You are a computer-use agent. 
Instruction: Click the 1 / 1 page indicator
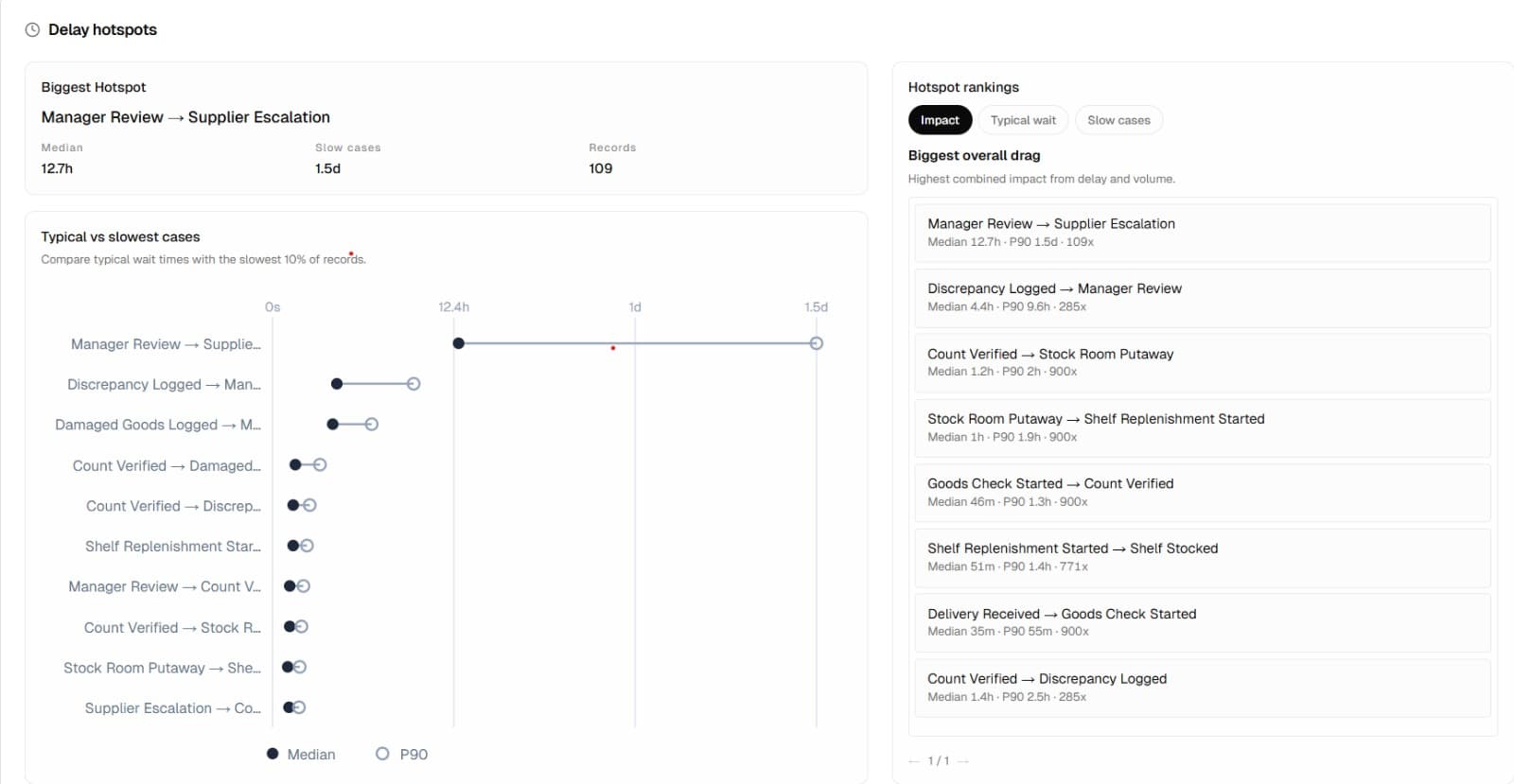pyautogui.click(x=939, y=761)
